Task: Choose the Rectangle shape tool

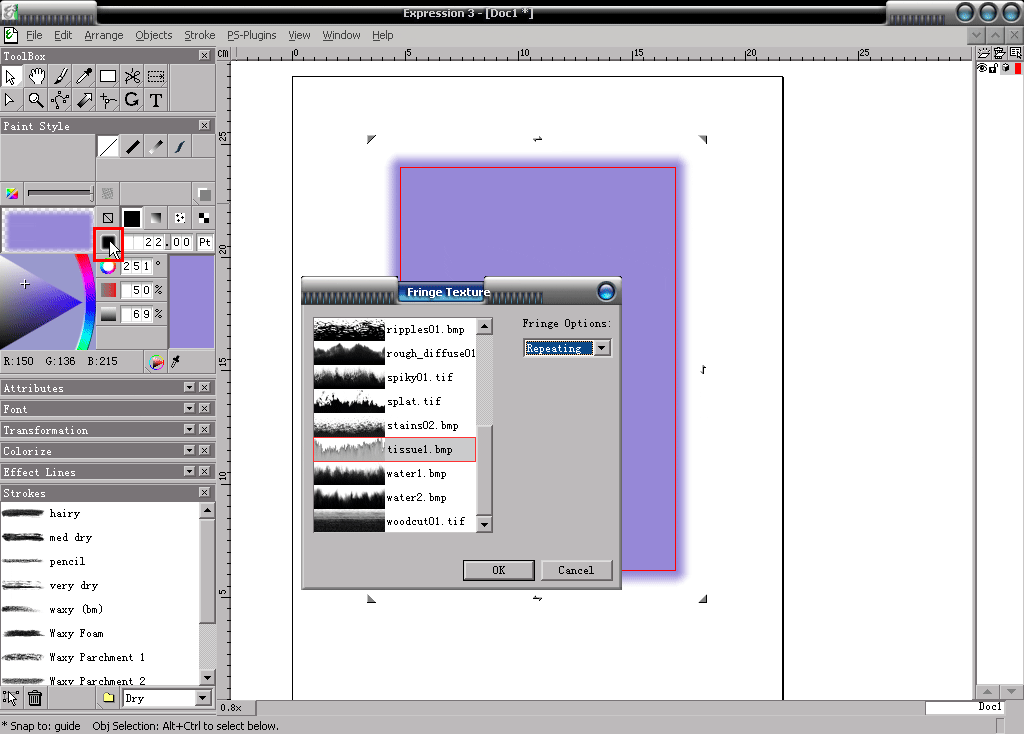Action: tap(108, 77)
